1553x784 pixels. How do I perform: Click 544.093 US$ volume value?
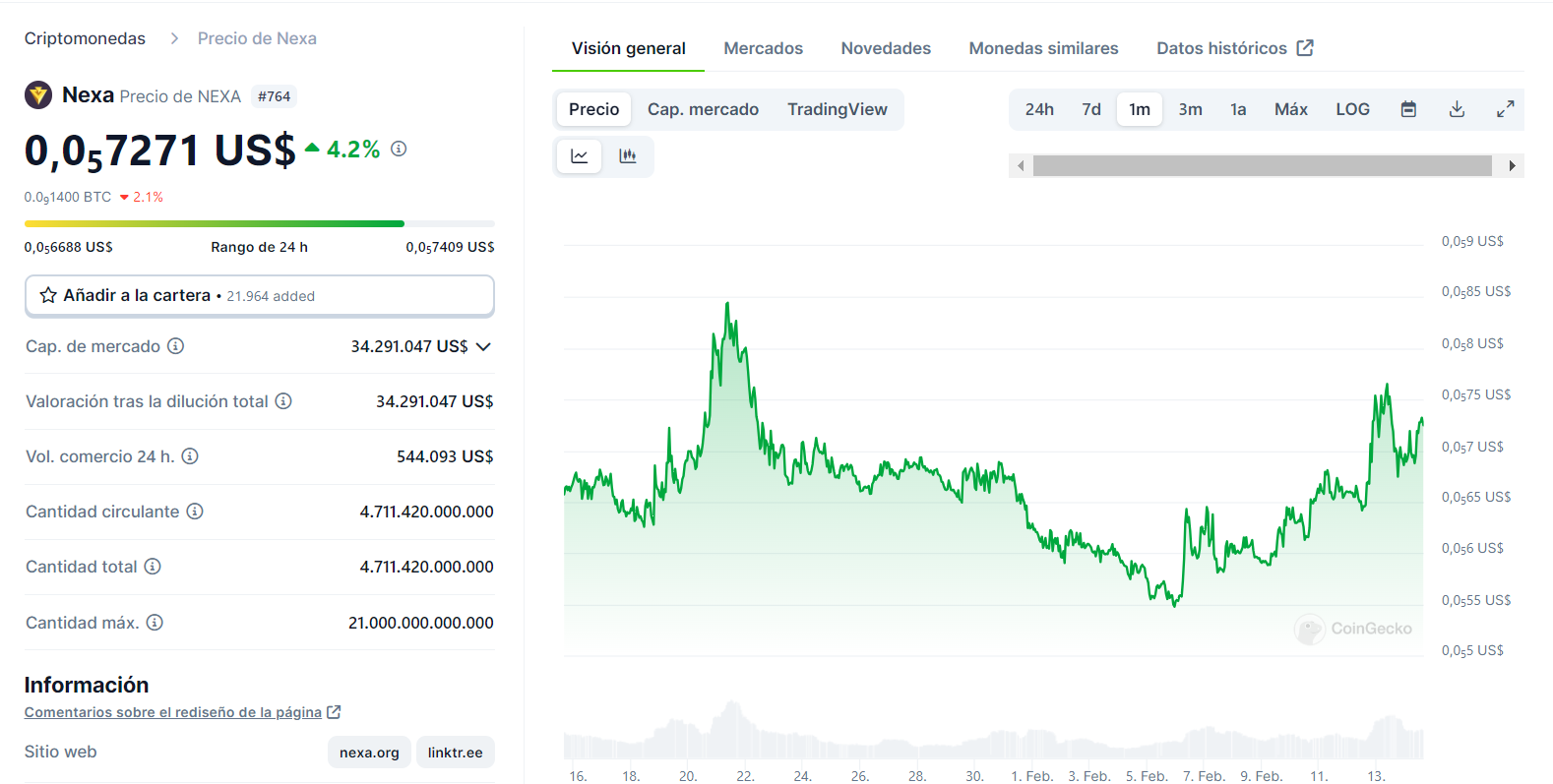445,456
